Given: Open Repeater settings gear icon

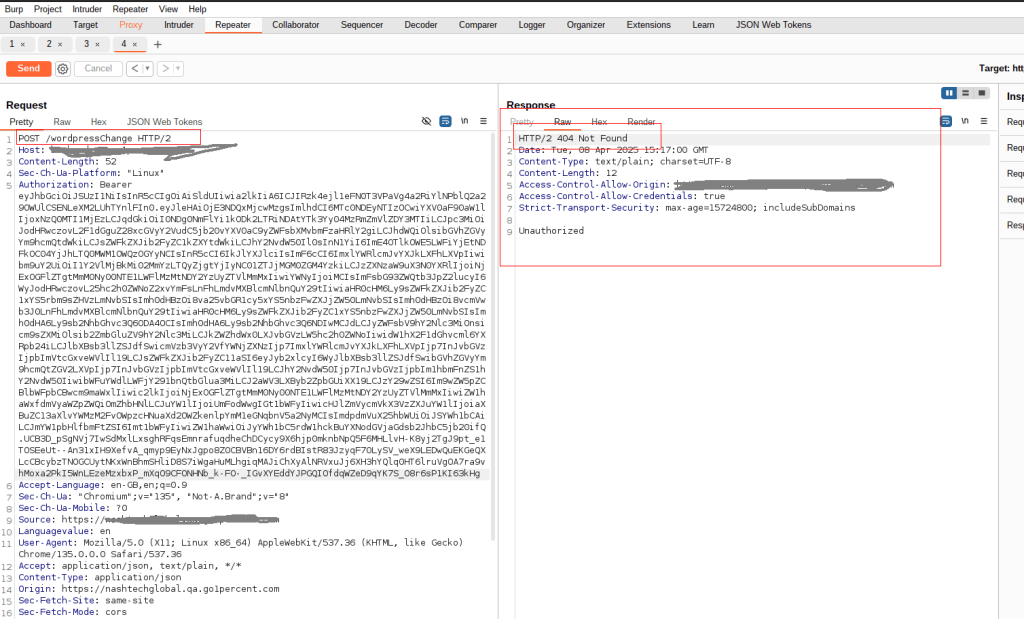Looking at the screenshot, I should [63, 69].
